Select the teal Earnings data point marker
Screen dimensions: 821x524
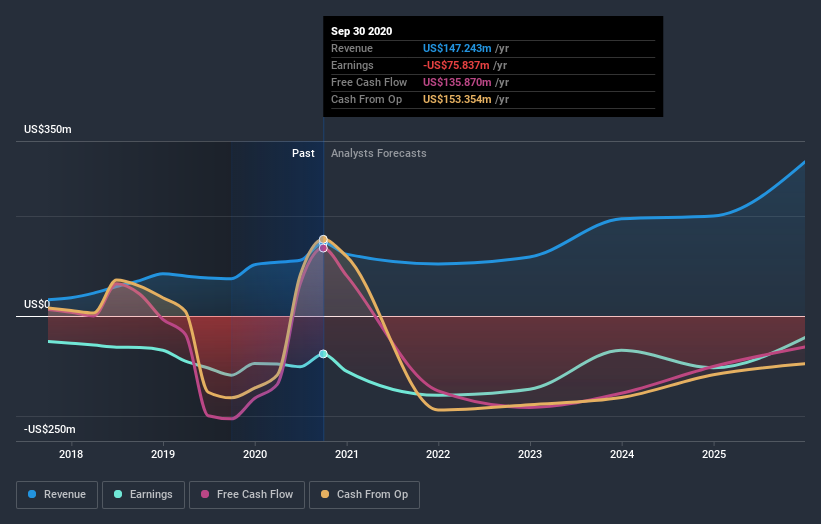tap(324, 354)
